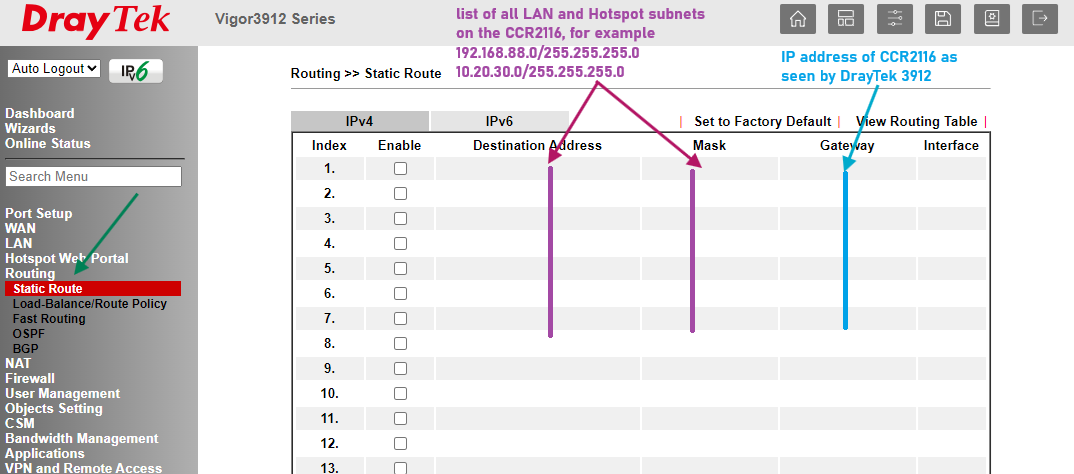Viewport: 1074px width, 474px height.
Task: Open Fast Routing submenu item
Action: point(49,319)
